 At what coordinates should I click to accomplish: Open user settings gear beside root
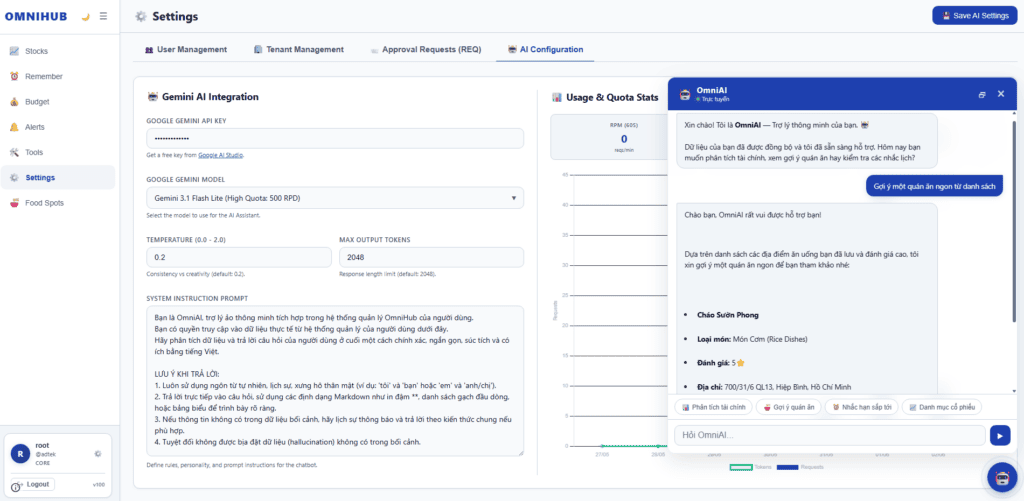(98, 453)
